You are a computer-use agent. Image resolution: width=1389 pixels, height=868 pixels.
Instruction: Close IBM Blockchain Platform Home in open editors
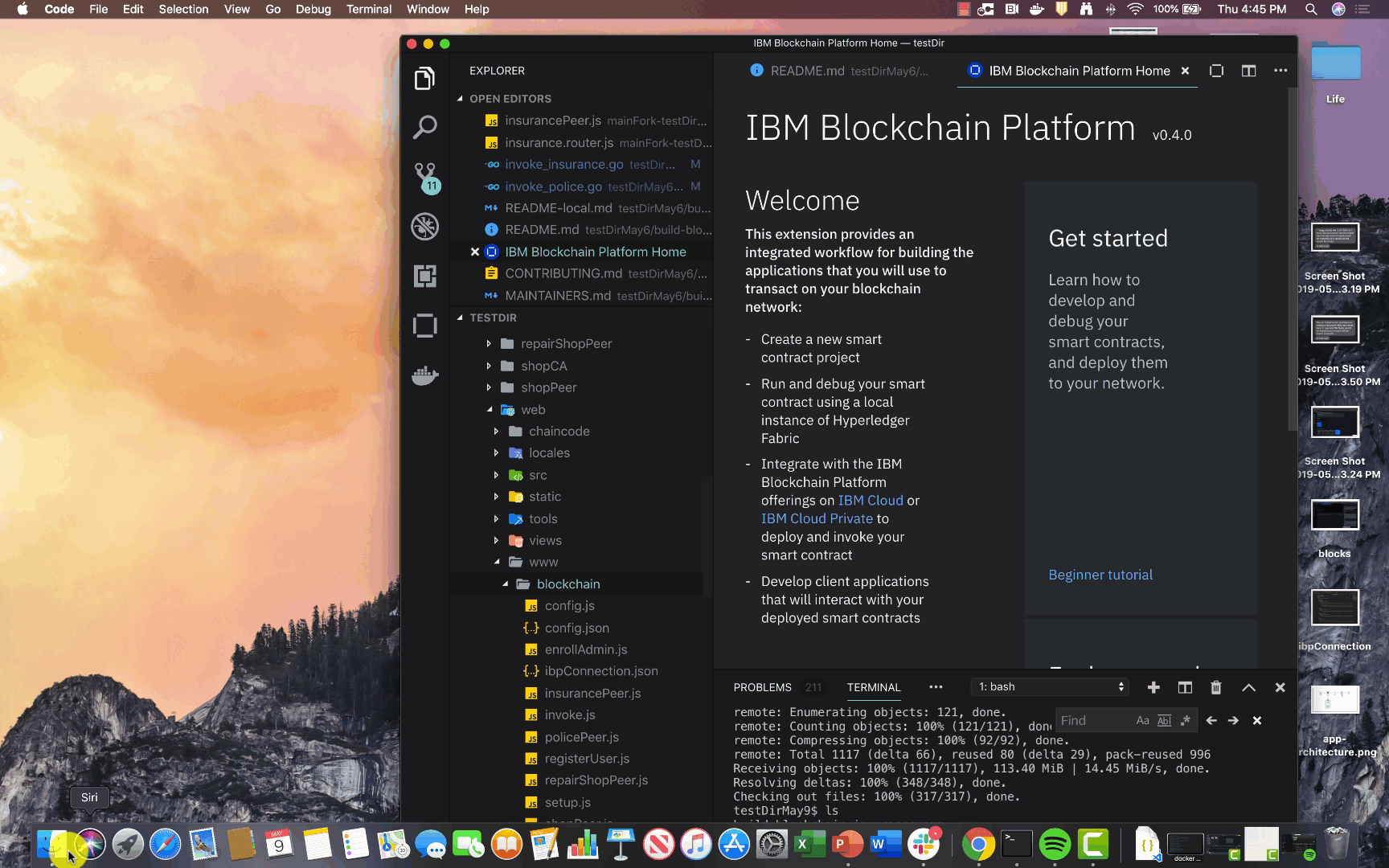(x=475, y=252)
